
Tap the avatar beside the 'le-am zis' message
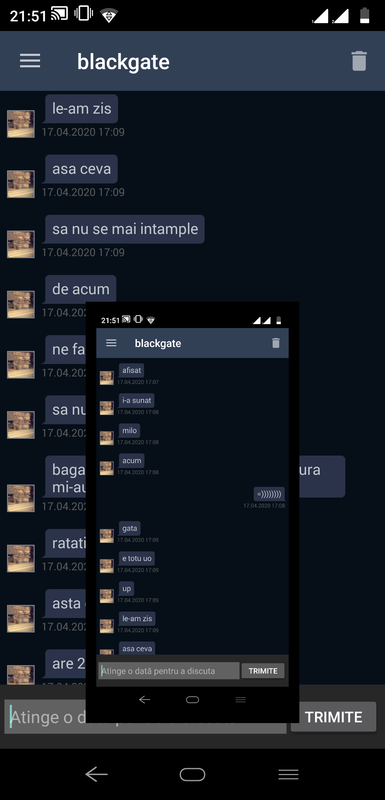(21, 123)
